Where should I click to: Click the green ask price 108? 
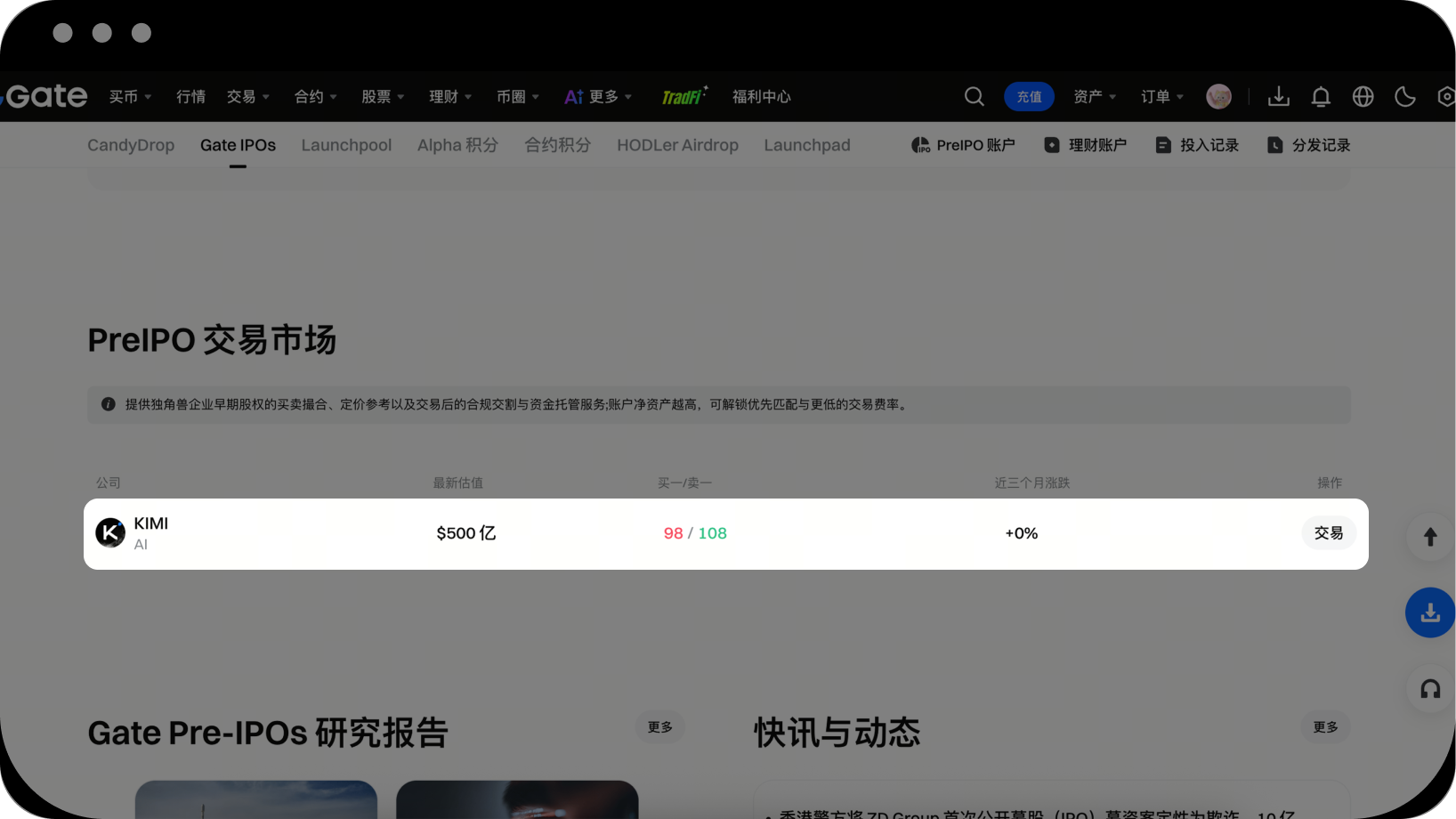coord(712,533)
